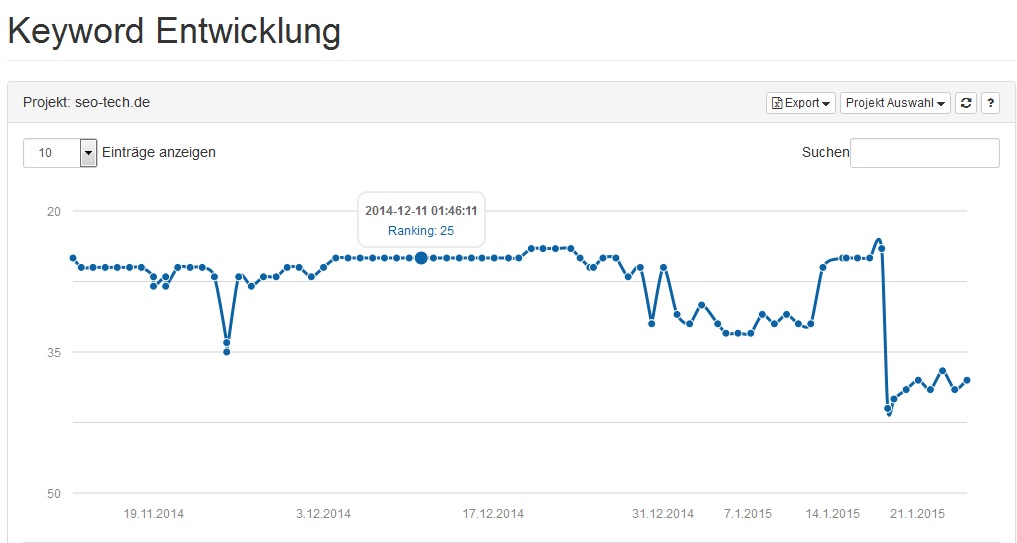Click the refresh icon button
The image size is (1017, 543).
965,103
